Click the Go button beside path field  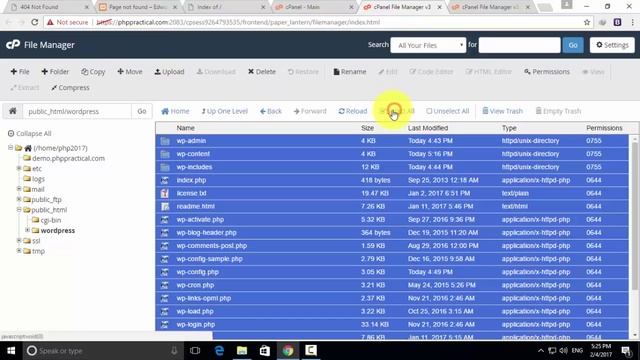[142, 111]
